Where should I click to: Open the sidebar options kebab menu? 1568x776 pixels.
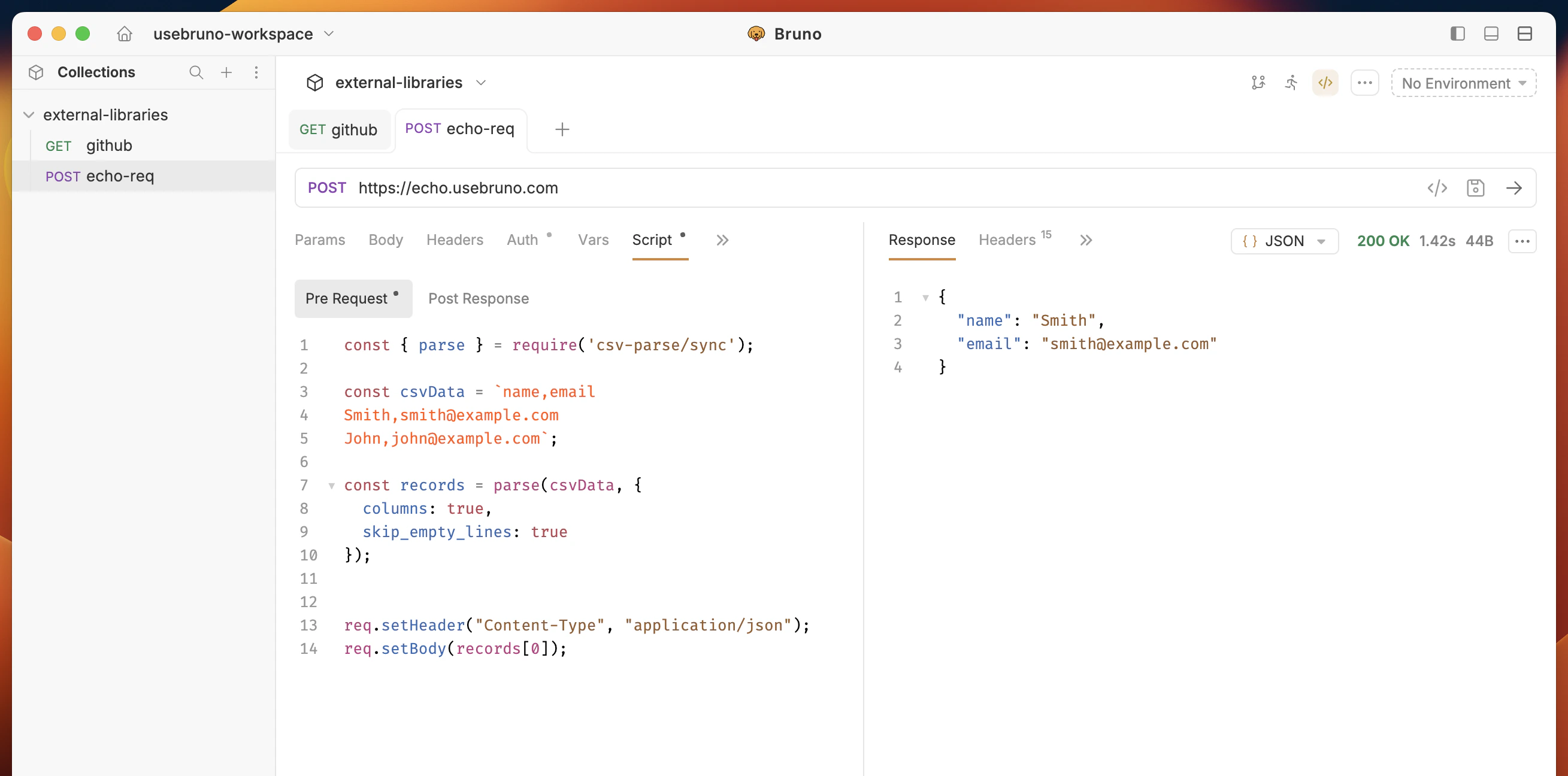[x=257, y=72]
